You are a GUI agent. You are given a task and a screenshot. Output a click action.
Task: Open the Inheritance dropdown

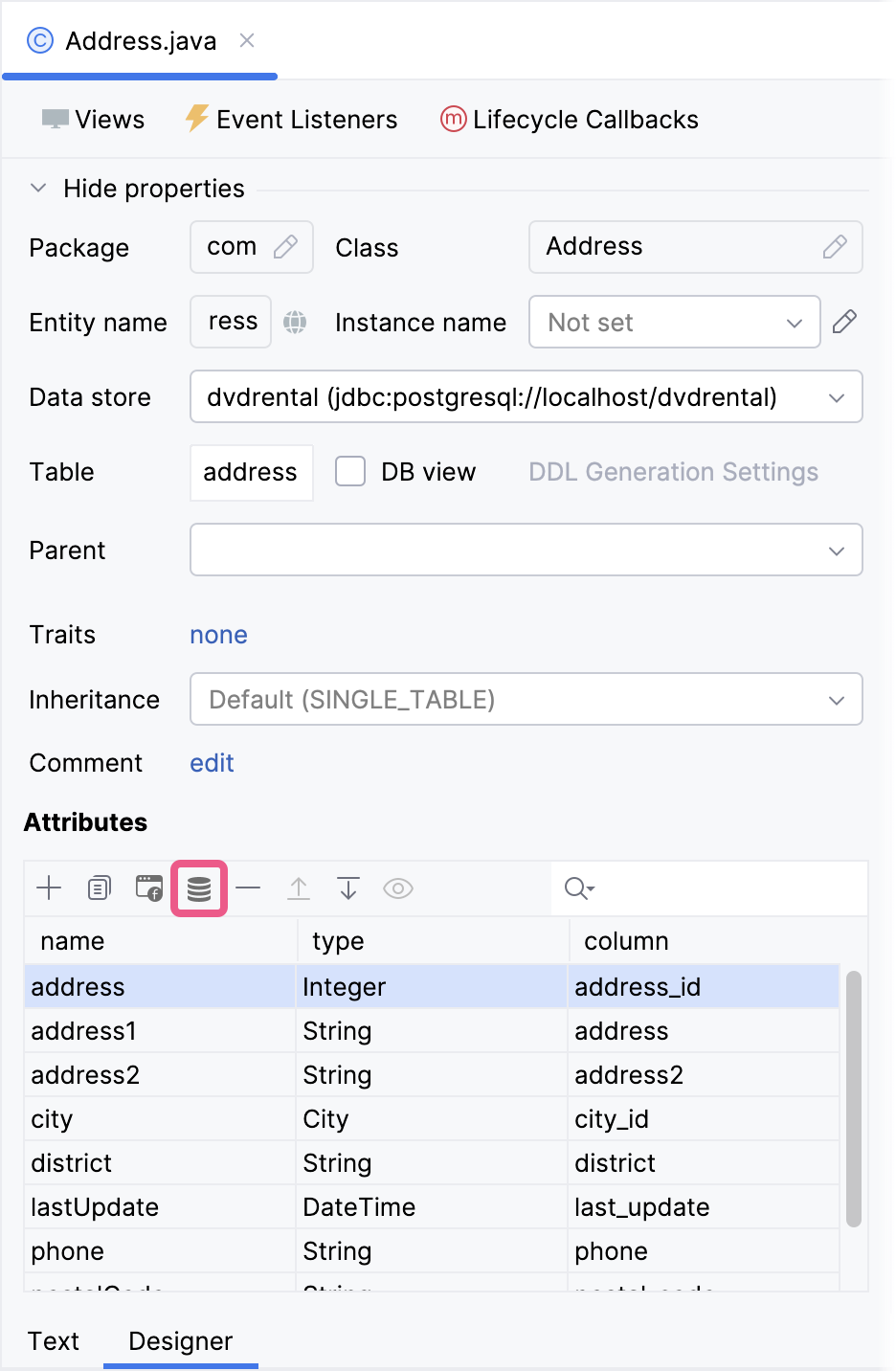(x=835, y=699)
